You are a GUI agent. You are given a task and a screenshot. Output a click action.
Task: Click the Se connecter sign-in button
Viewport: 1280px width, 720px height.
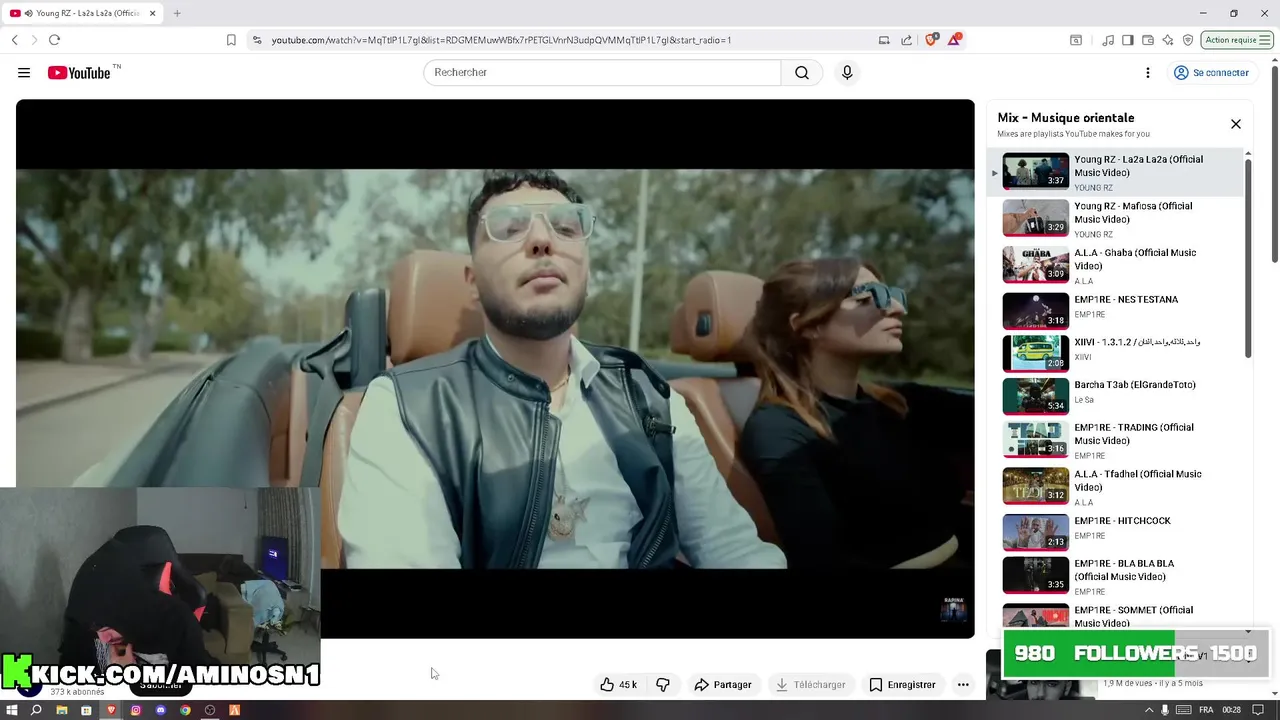point(1211,72)
